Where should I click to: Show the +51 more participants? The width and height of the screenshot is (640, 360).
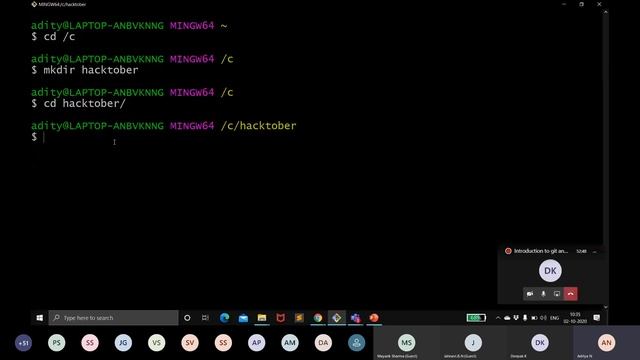pyautogui.click(x=23, y=343)
